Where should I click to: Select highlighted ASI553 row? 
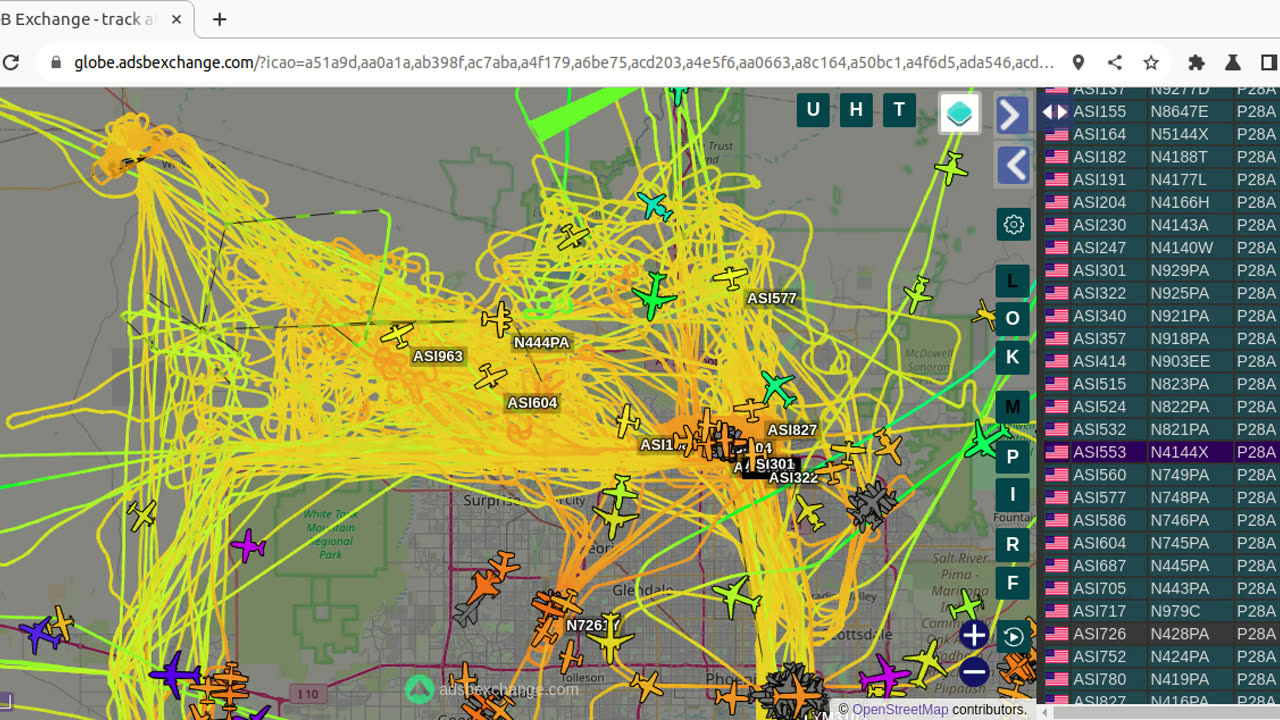pyautogui.click(x=1160, y=452)
